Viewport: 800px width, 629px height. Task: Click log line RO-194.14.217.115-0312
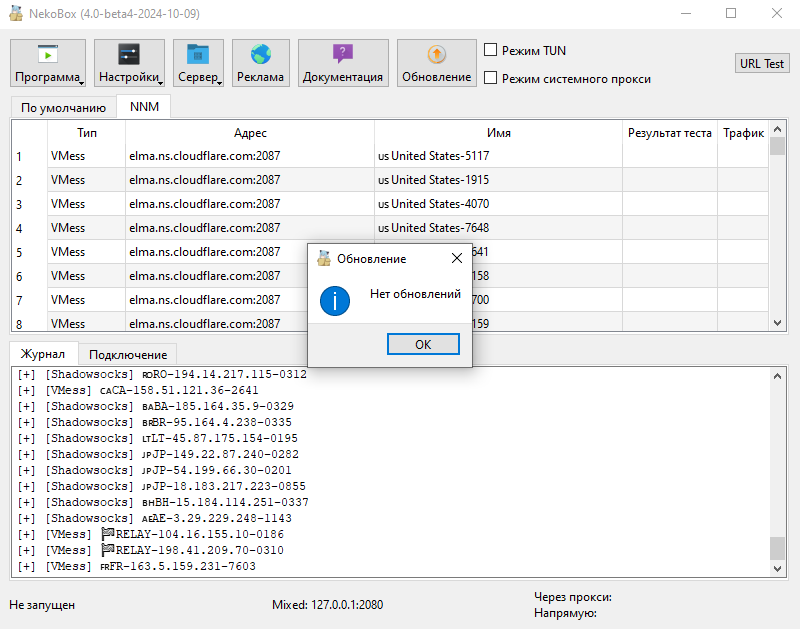click(x=162, y=374)
